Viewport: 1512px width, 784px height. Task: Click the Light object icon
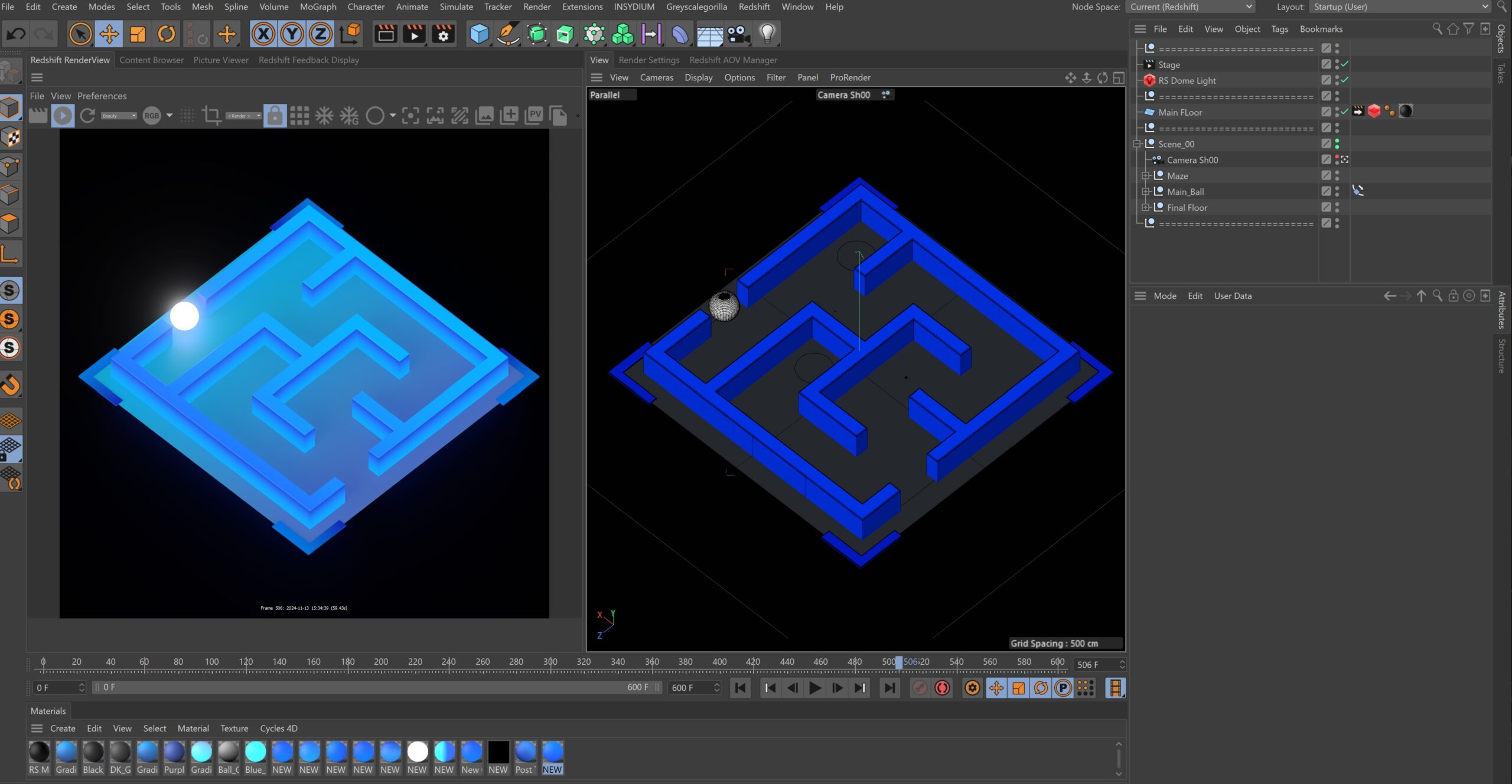click(767, 34)
